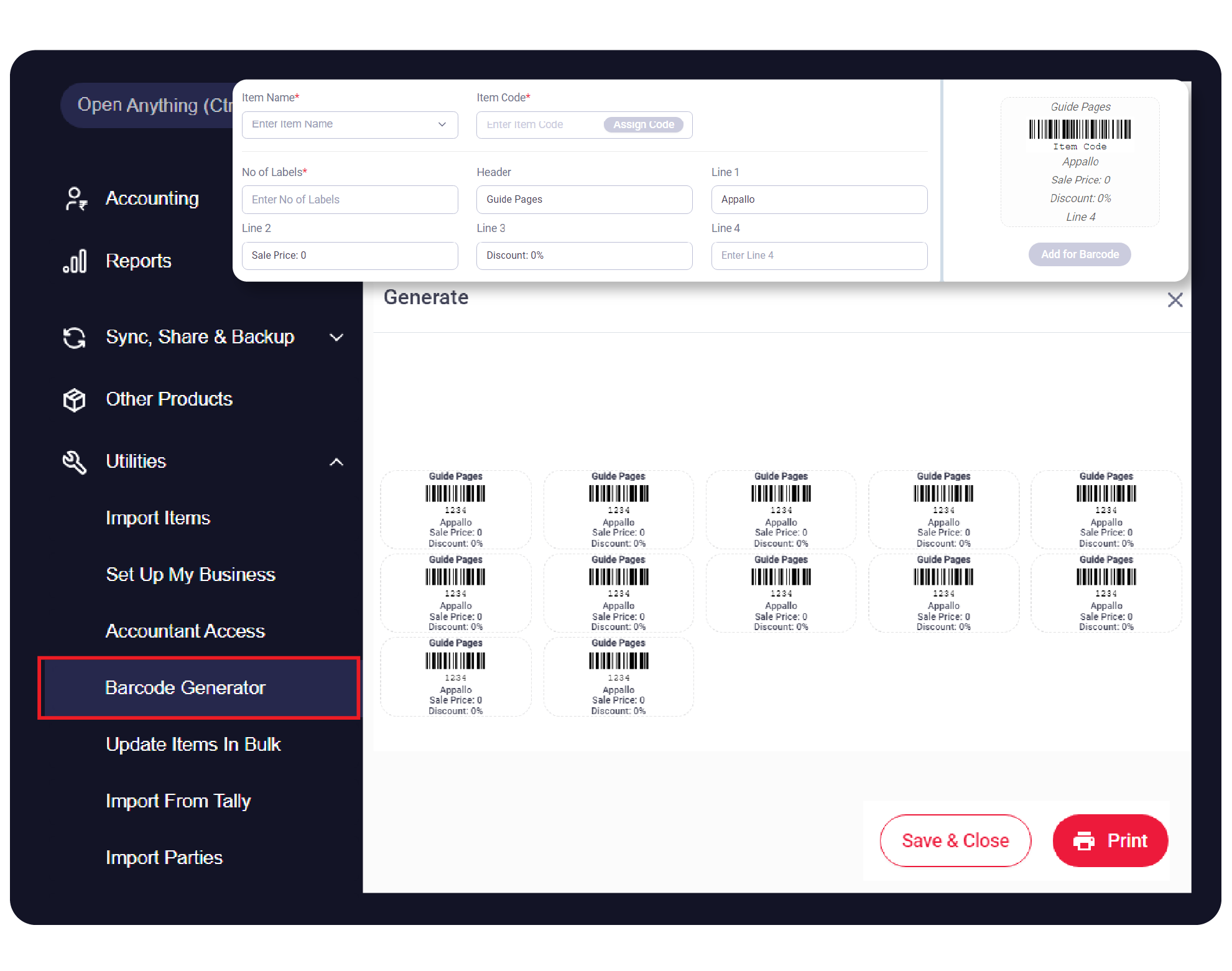Image resolution: width=1232 pixels, height=971 pixels.
Task: Click the Utilities wrench icon
Action: (75, 462)
